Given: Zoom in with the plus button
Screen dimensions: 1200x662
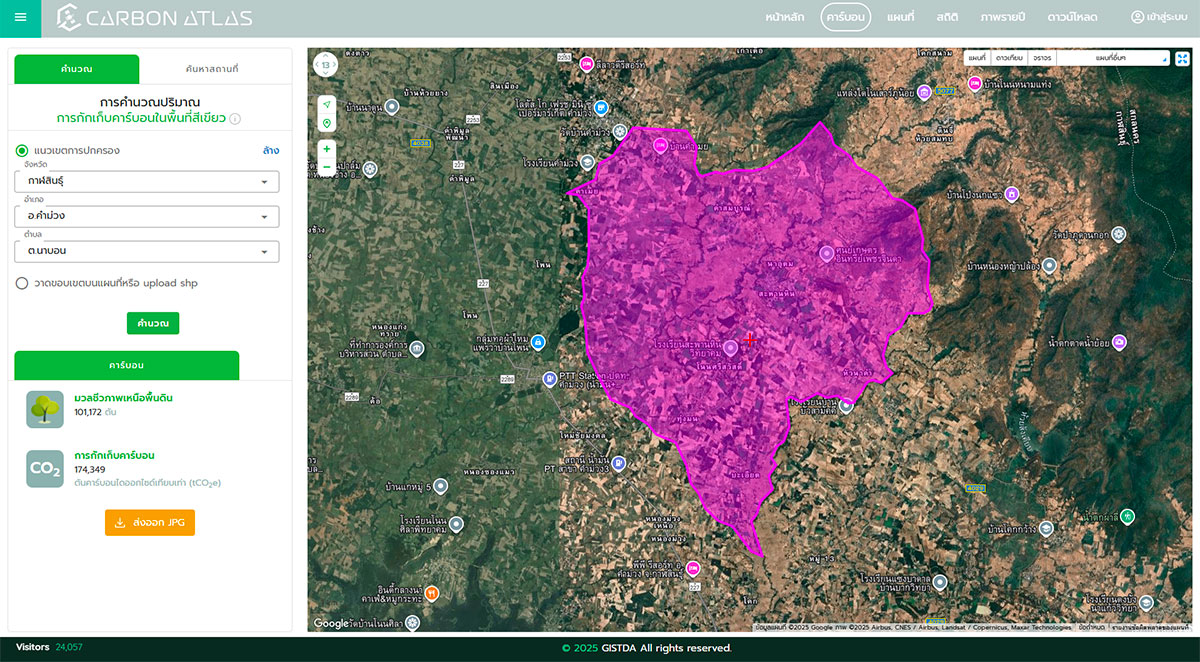Looking at the screenshot, I should (x=327, y=148).
